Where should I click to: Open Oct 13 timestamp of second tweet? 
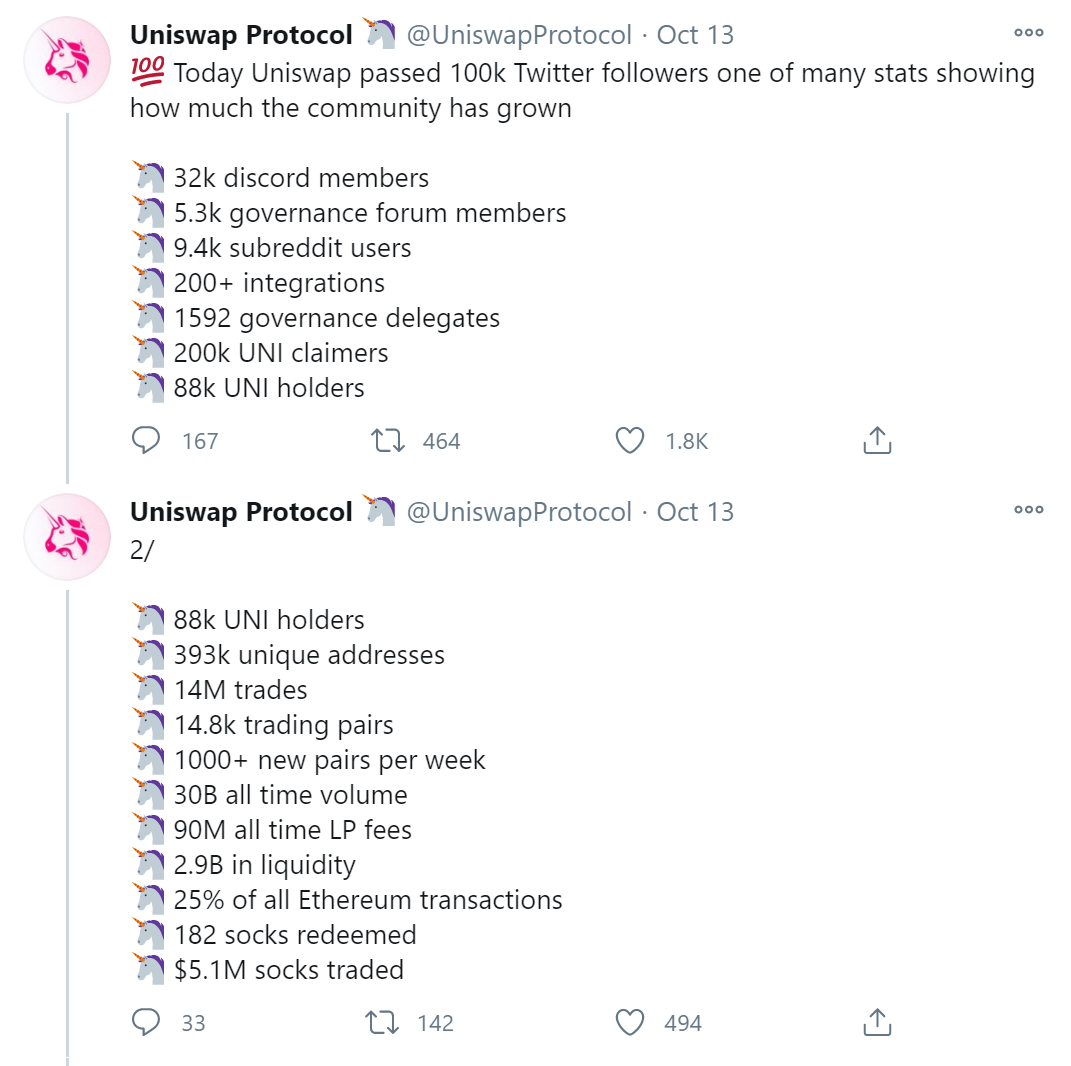pyautogui.click(x=695, y=511)
